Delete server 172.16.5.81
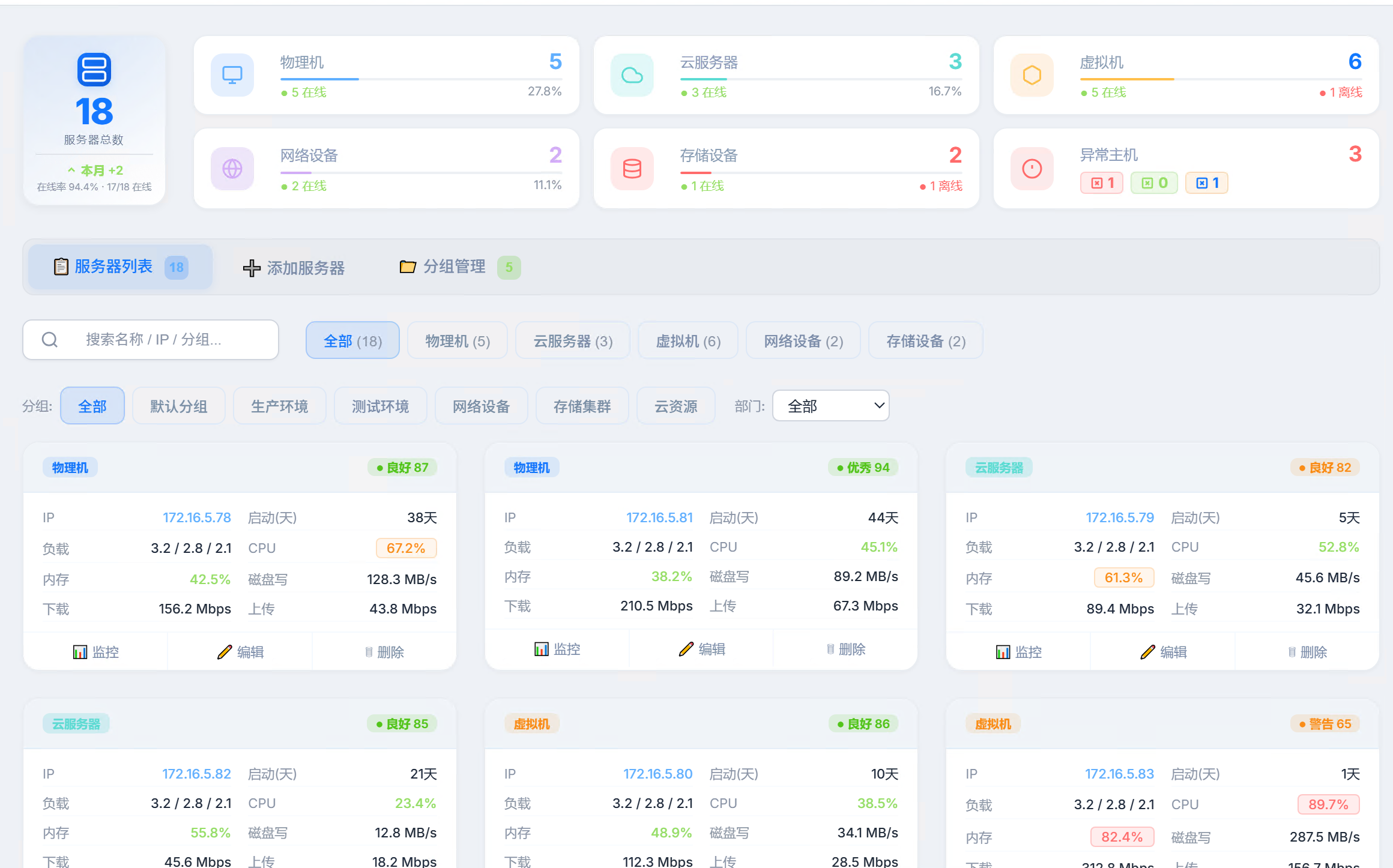Viewport: 1393px width, 868px height. click(846, 649)
